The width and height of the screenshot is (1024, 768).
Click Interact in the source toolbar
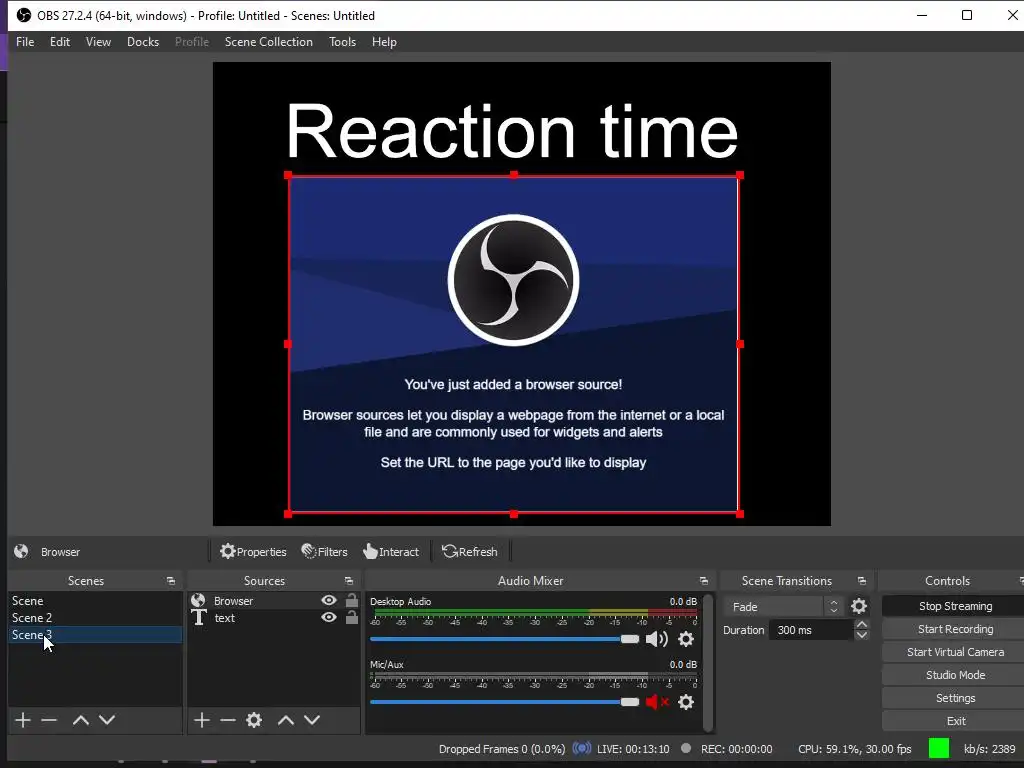click(391, 552)
